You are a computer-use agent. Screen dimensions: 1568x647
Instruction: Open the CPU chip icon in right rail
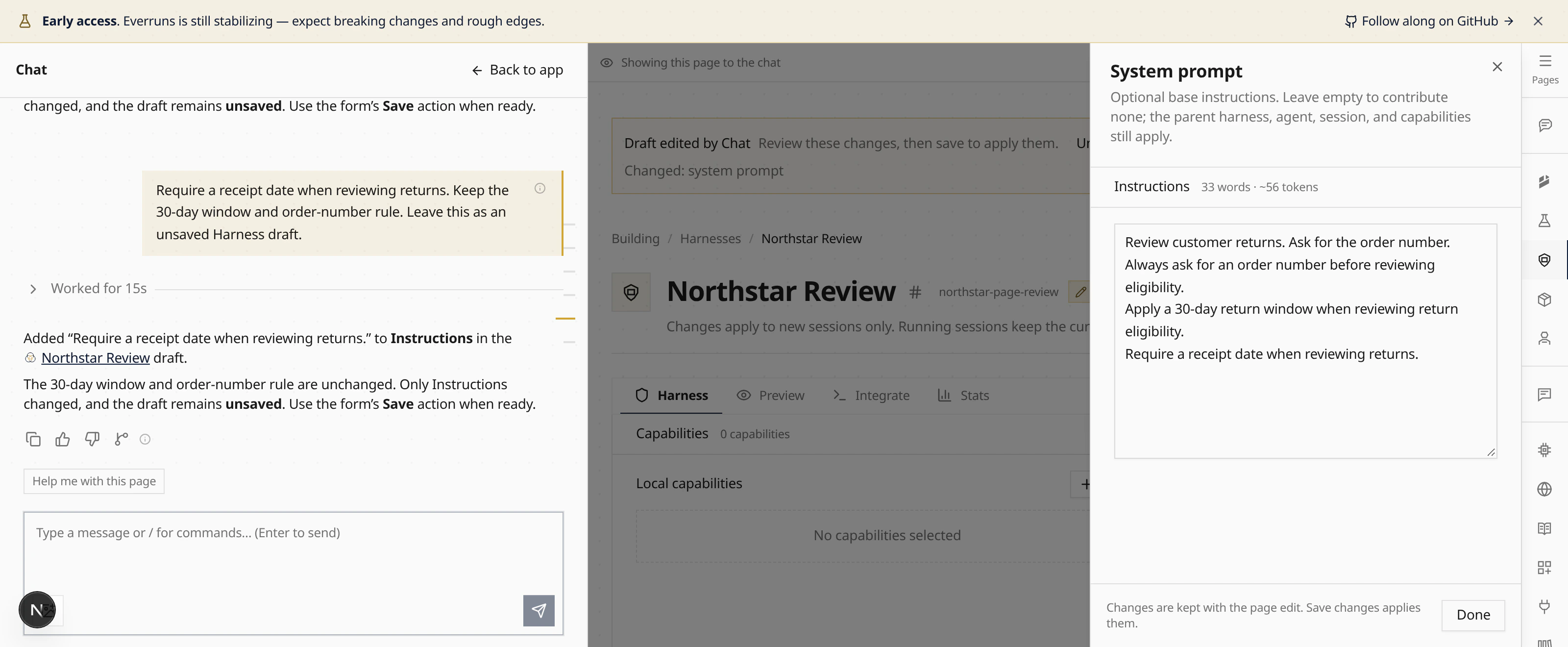coord(1544,450)
